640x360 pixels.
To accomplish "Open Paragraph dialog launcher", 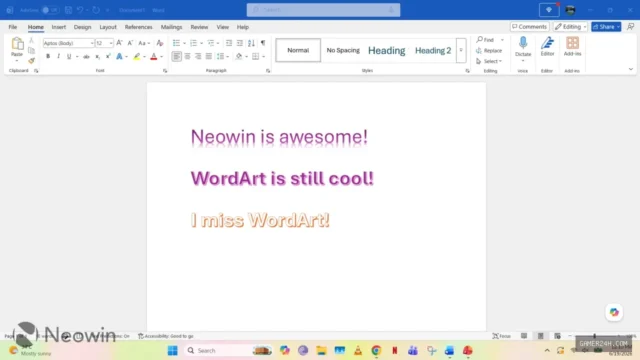I will click(x=268, y=71).
